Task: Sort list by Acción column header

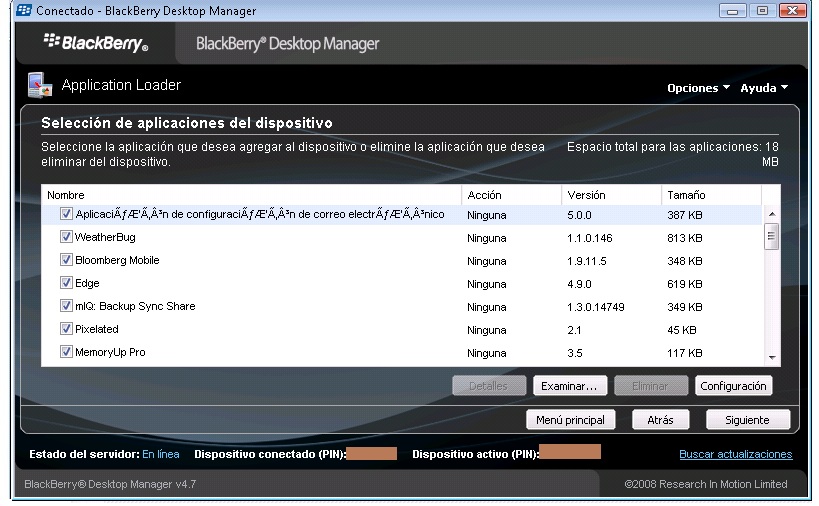Action: pos(511,195)
